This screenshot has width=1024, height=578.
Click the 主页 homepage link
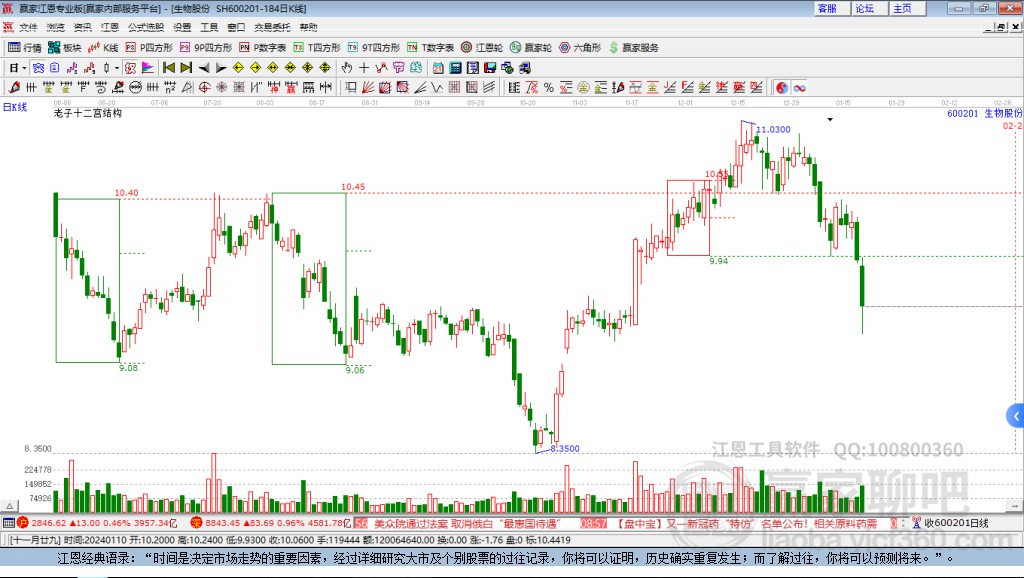(x=903, y=8)
